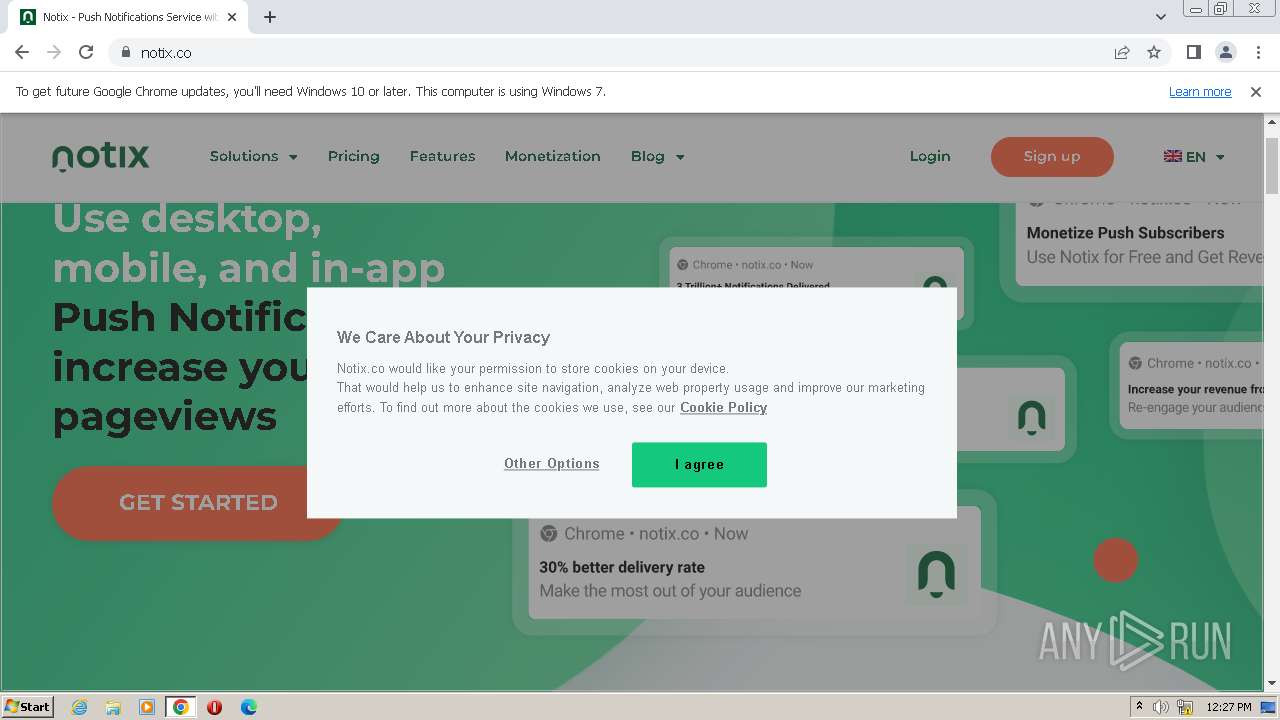Open the media player taskbar icon

[147, 707]
